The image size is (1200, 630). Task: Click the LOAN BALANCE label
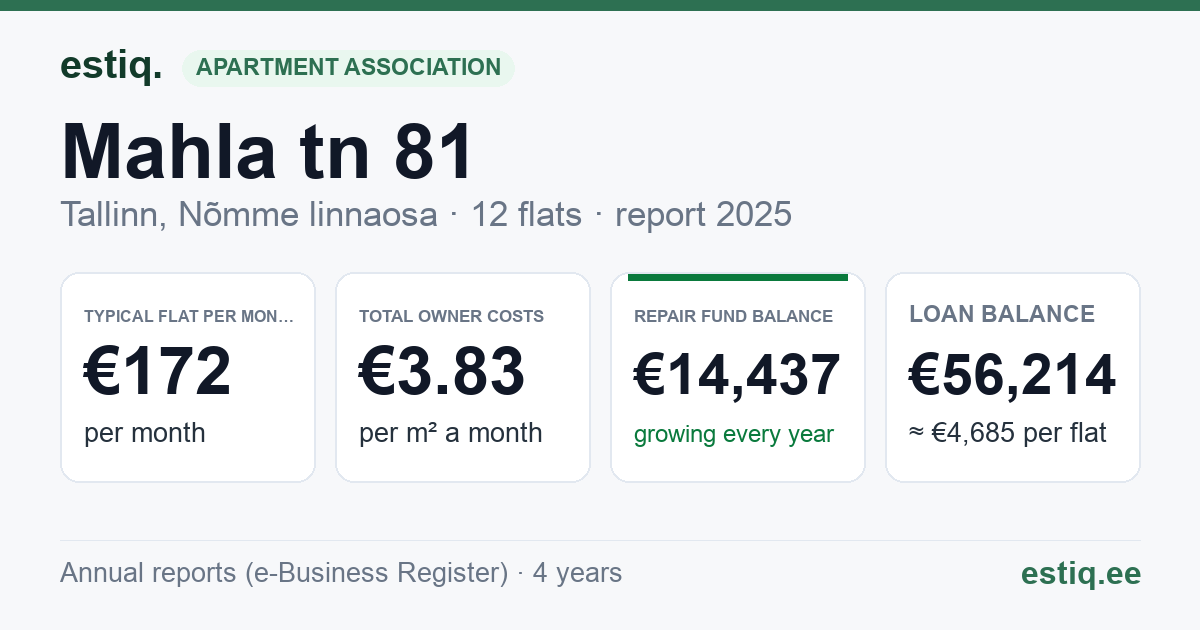point(1002,314)
